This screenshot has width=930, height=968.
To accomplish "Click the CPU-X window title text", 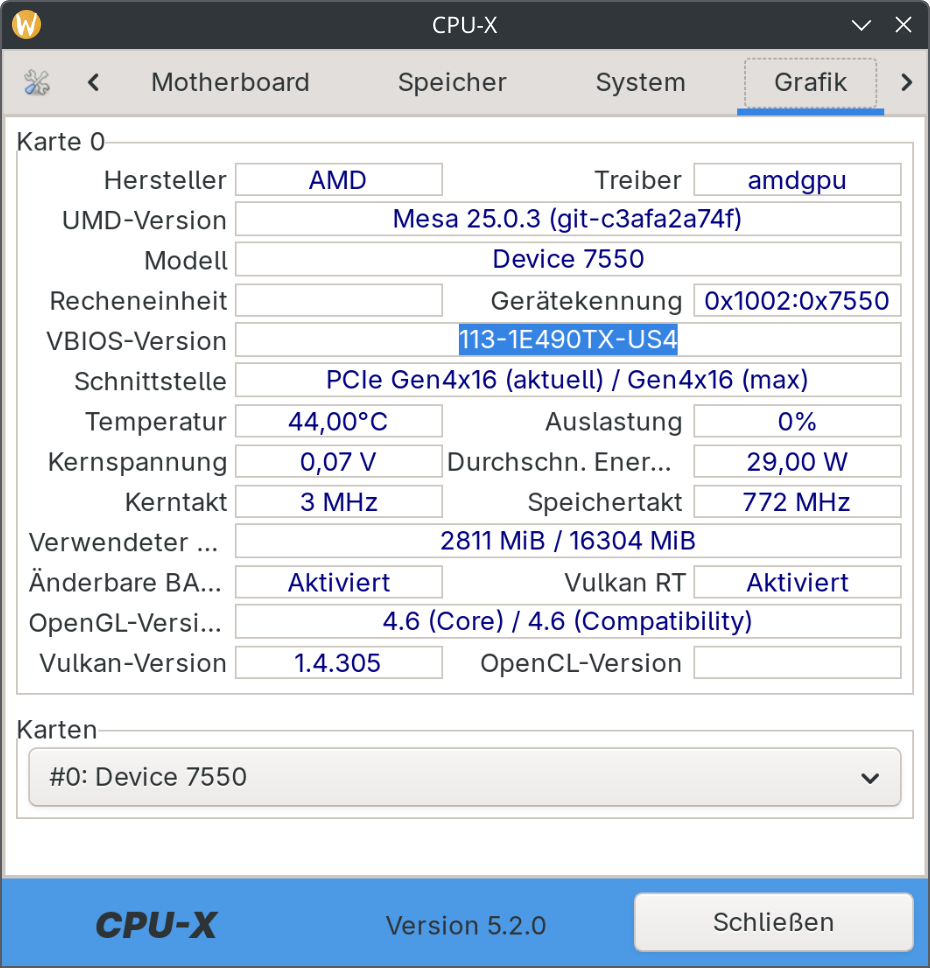I will coord(464,25).
